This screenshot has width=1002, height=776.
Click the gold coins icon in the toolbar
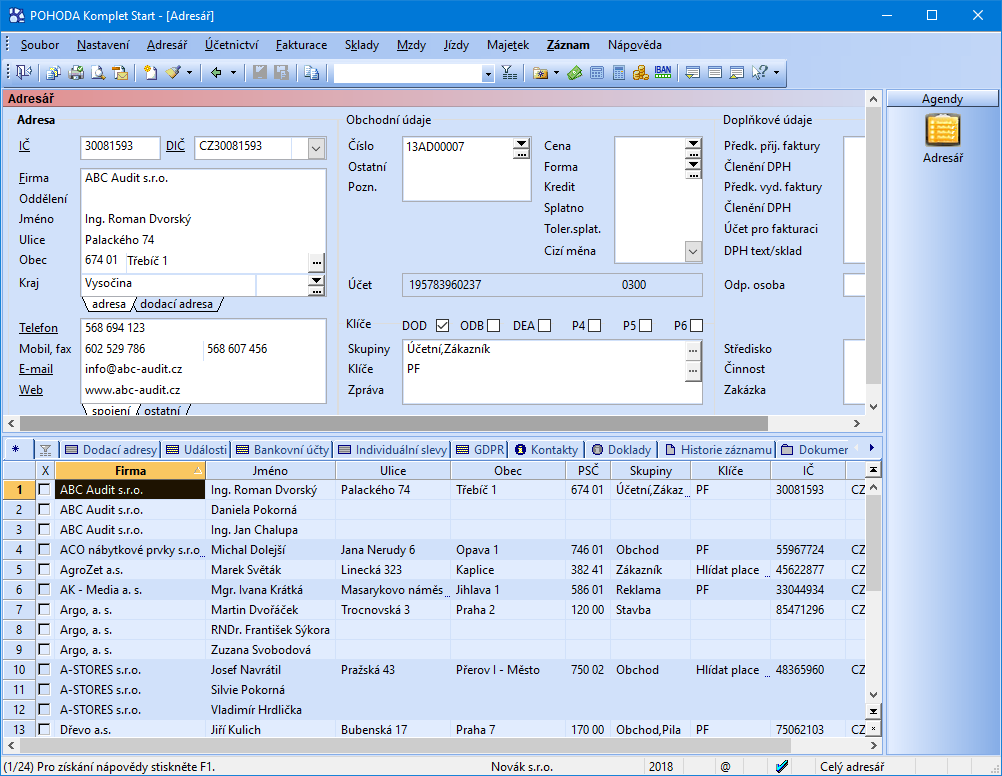tap(640, 73)
